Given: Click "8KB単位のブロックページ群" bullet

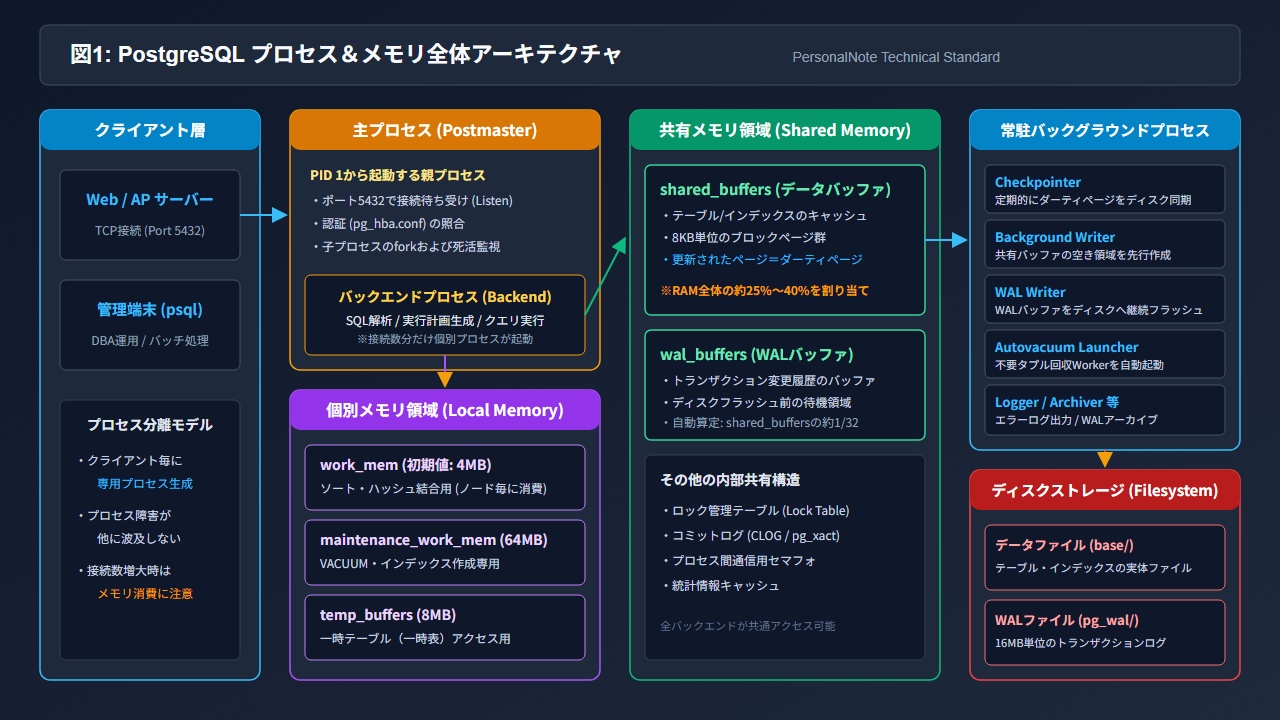Looking at the screenshot, I should tap(743, 238).
